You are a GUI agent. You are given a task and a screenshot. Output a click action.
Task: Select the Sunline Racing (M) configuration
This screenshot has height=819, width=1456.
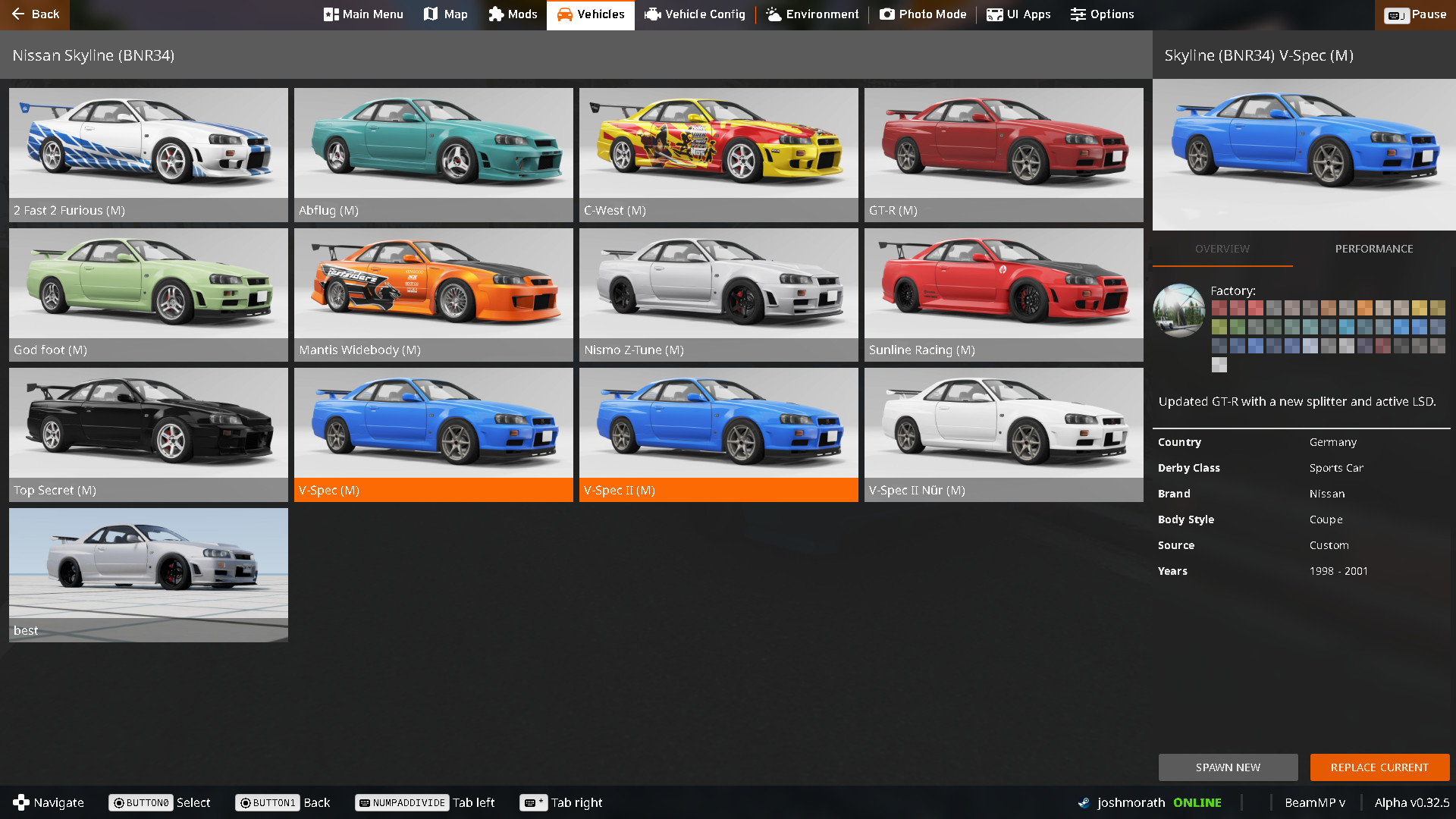click(1004, 295)
